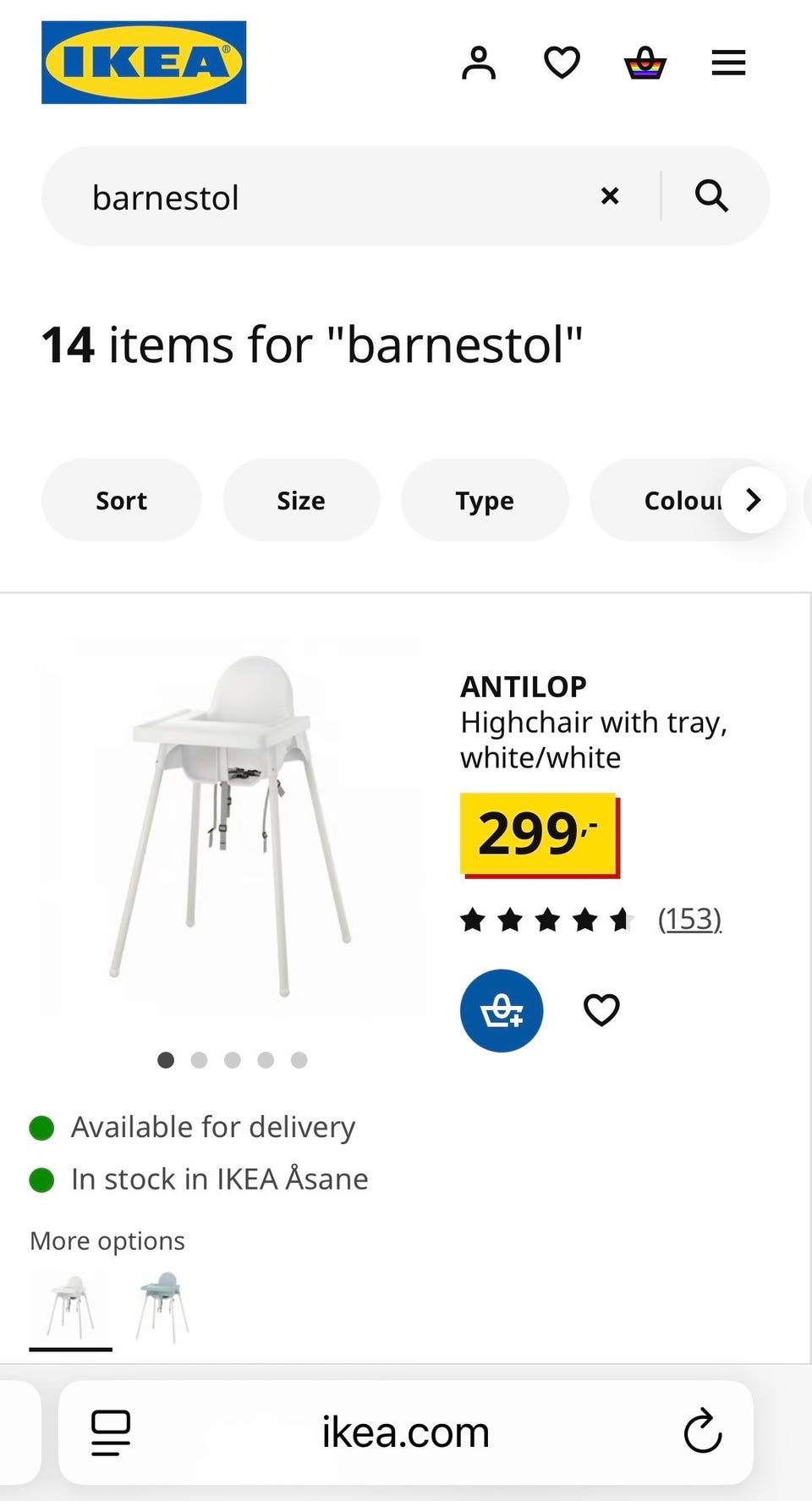The width and height of the screenshot is (812, 1501).
Task: Clear the barnestol search text
Action: click(610, 196)
